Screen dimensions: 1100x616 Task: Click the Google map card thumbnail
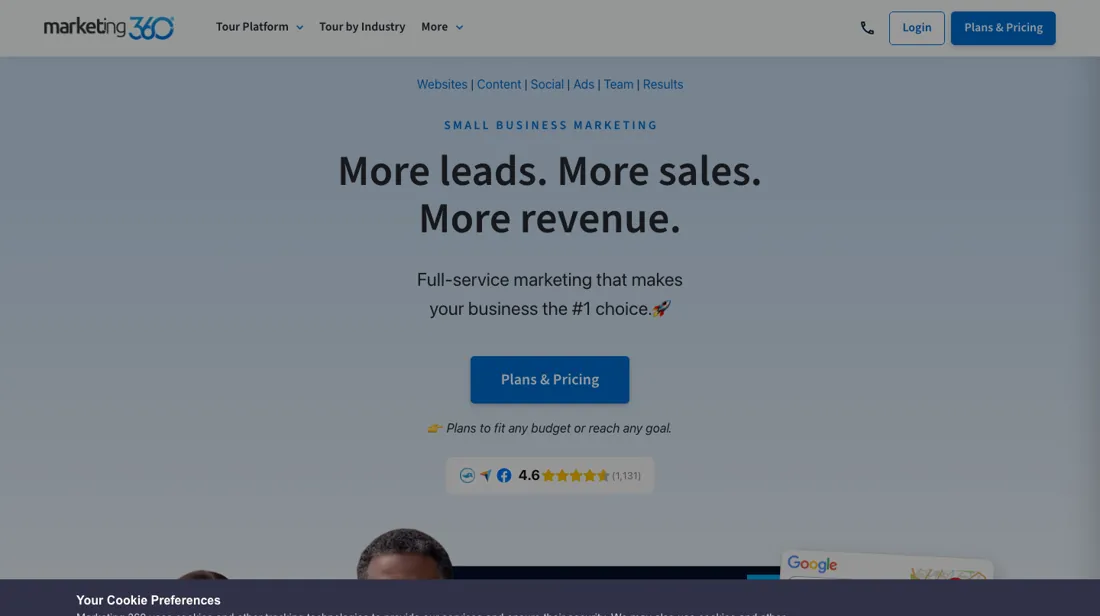click(x=887, y=565)
